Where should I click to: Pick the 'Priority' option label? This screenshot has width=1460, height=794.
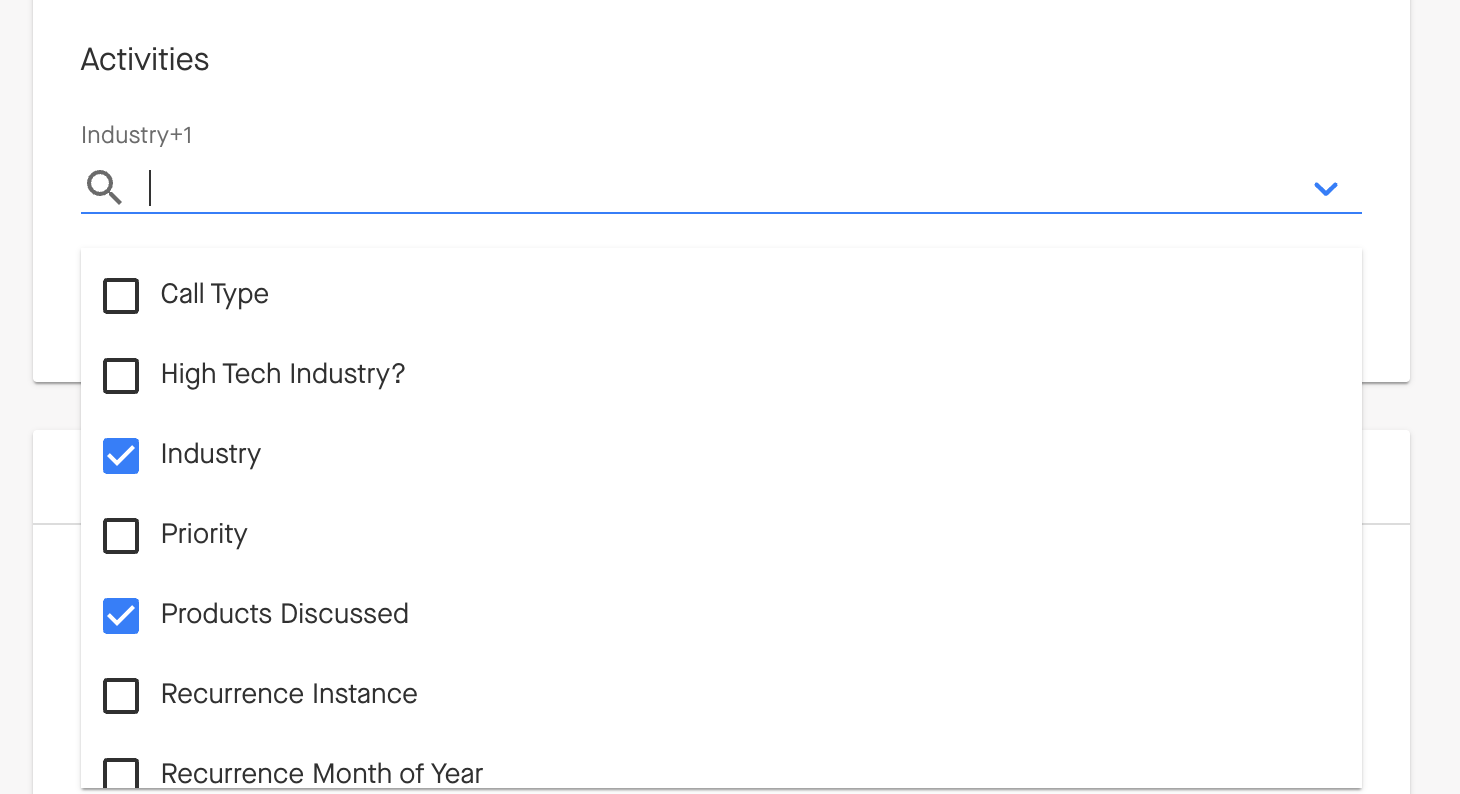pyautogui.click(x=204, y=534)
